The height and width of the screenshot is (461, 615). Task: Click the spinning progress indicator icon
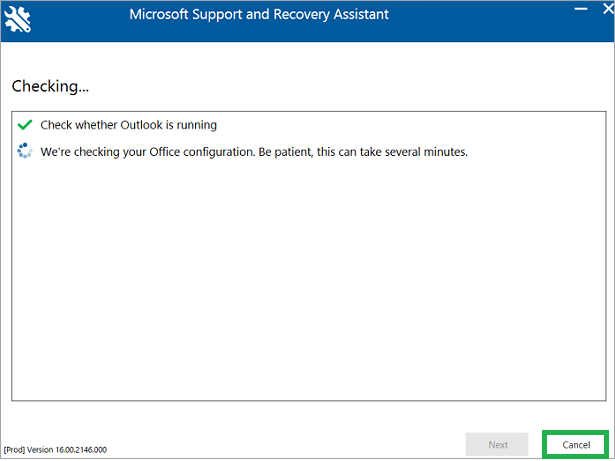pyautogui.click(x=25, y=151)
